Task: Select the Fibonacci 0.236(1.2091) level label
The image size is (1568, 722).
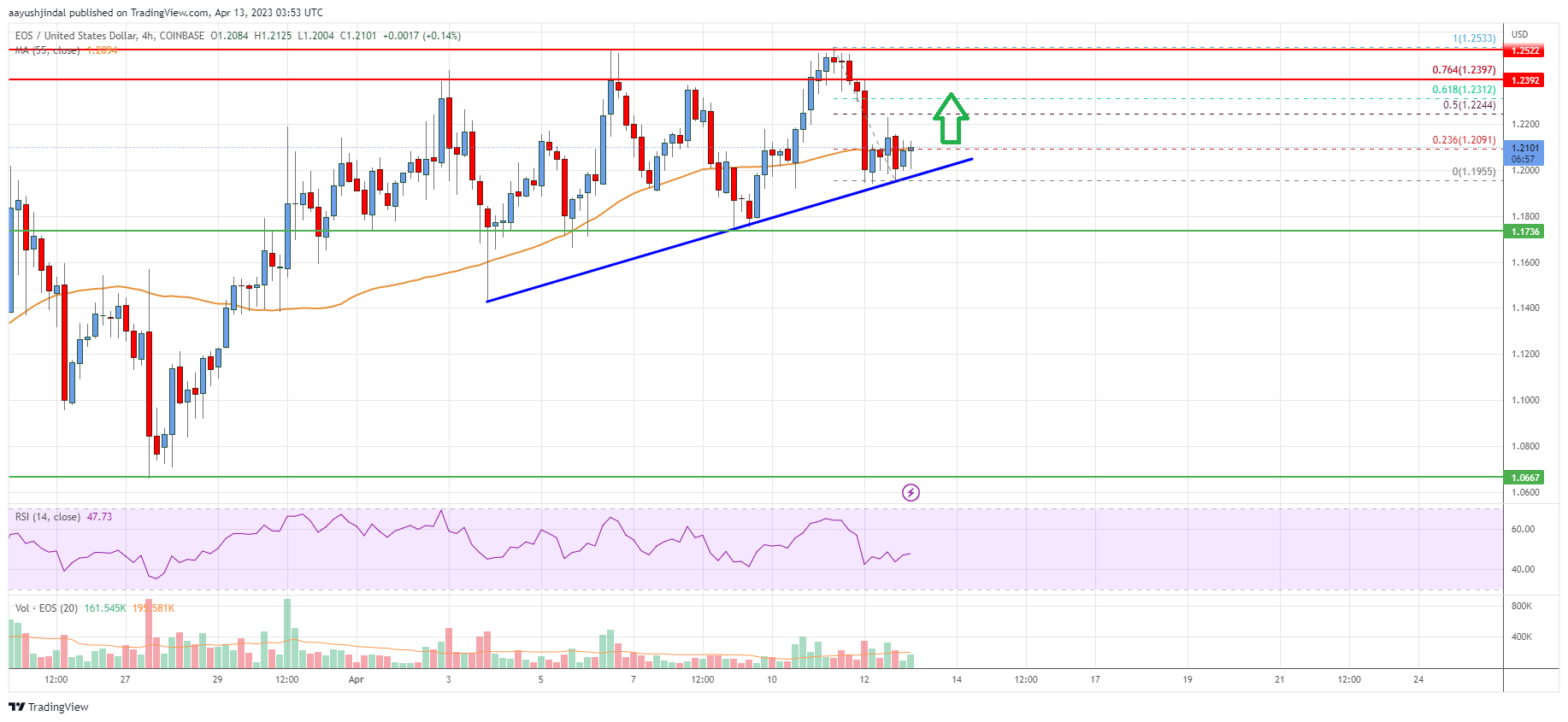Action: [x=1464, y=140]
